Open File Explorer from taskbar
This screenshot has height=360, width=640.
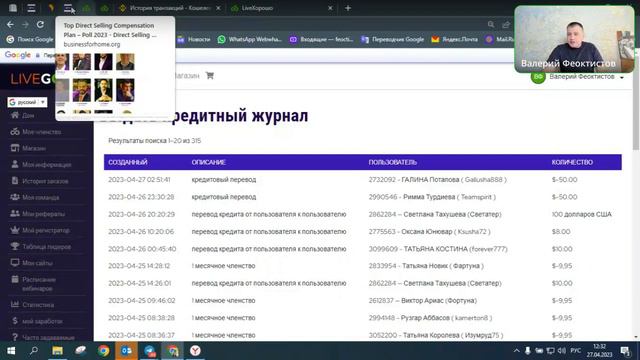point(58,351)
